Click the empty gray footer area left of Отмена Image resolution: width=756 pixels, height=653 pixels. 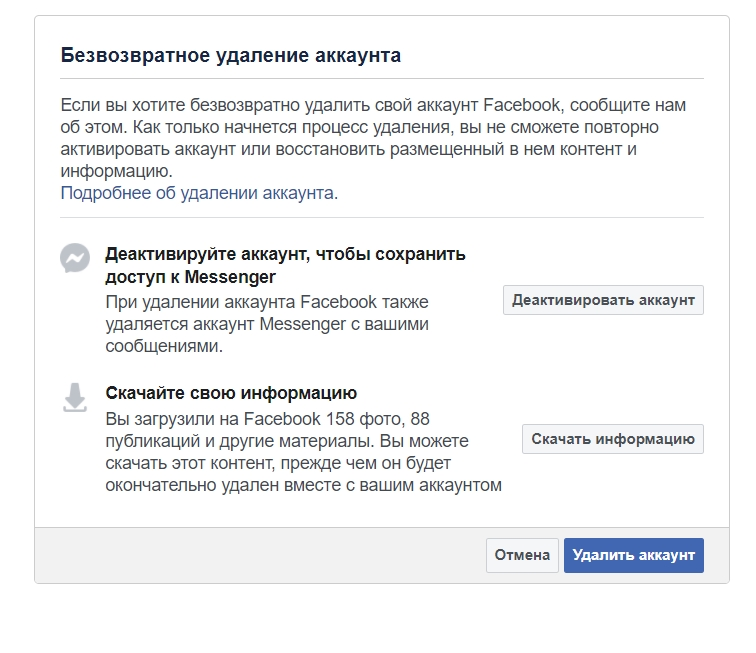pyautogui.click(x=260, y=555)
